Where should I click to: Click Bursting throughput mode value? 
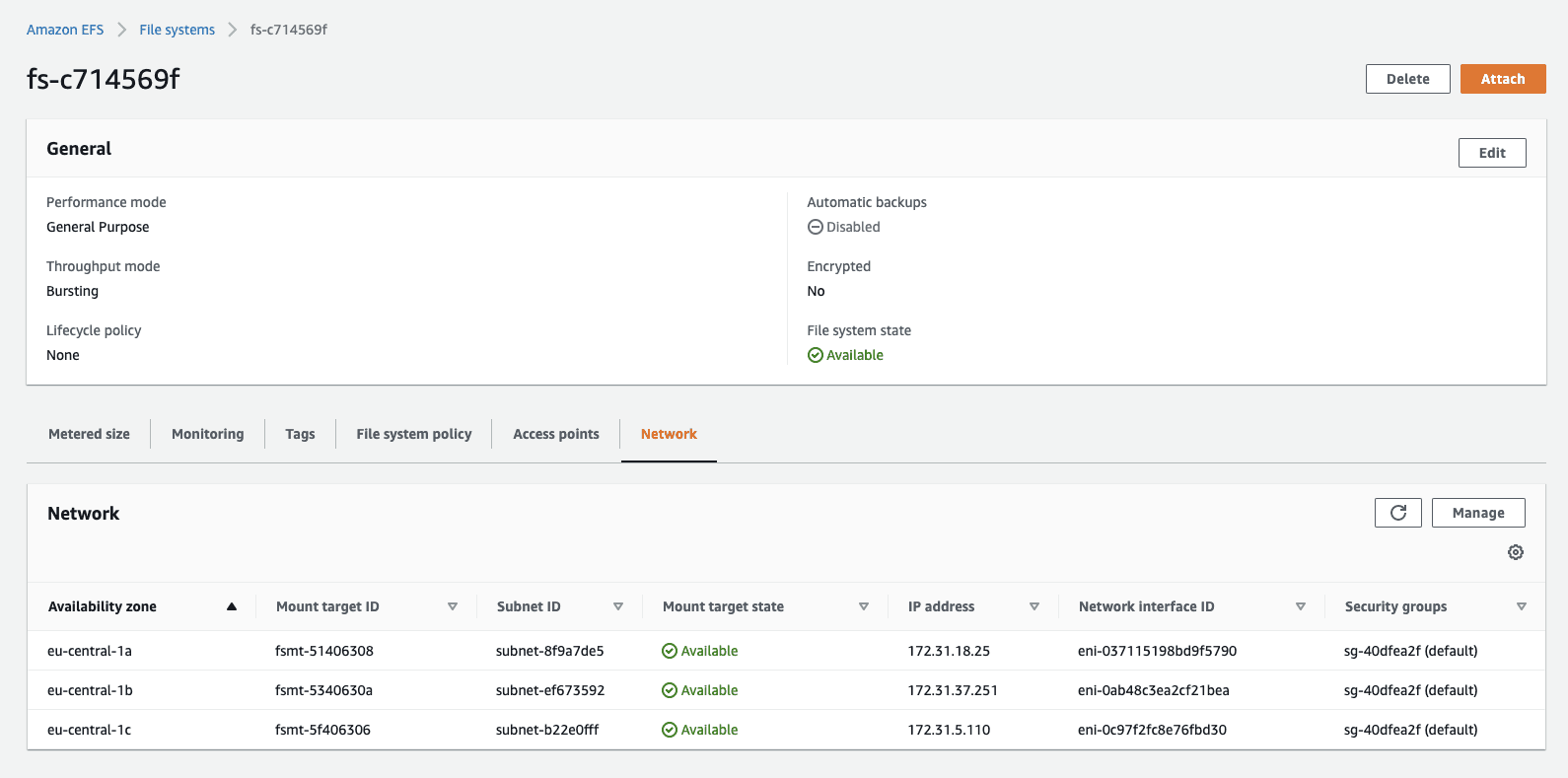tap(72, 291)
